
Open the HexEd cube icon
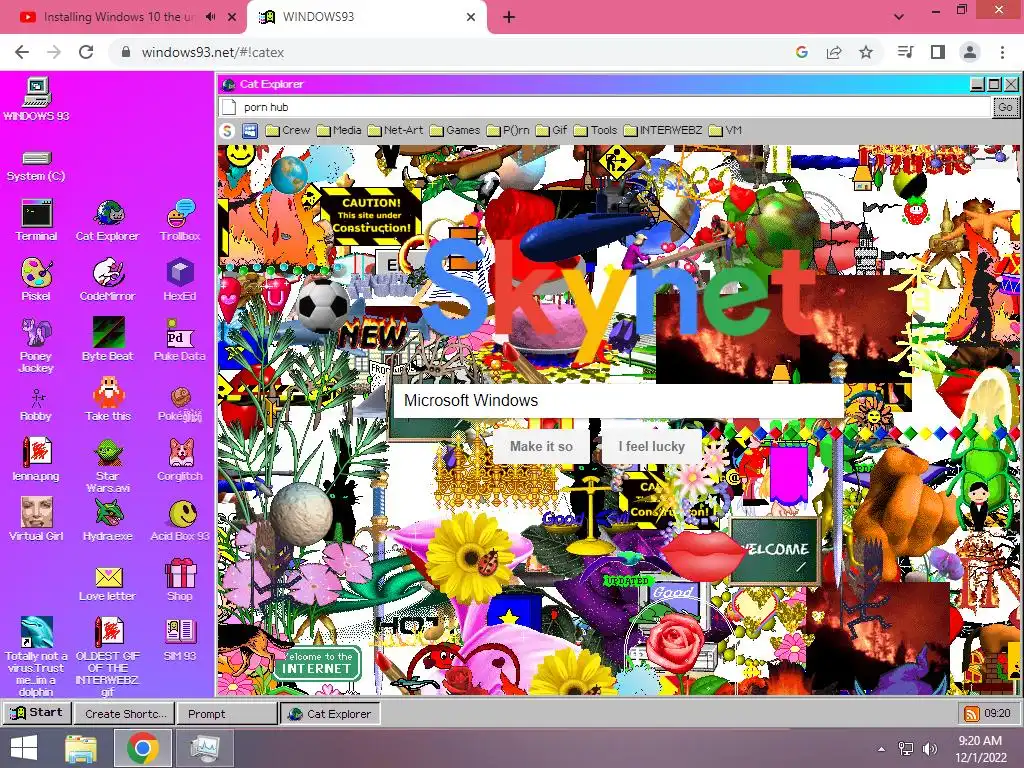(180, 280)
